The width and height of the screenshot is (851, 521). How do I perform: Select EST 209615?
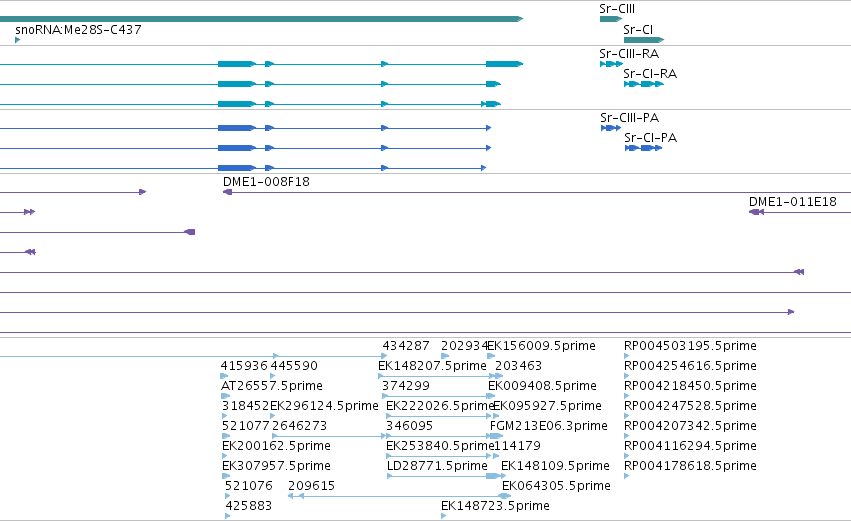point(312,486)
